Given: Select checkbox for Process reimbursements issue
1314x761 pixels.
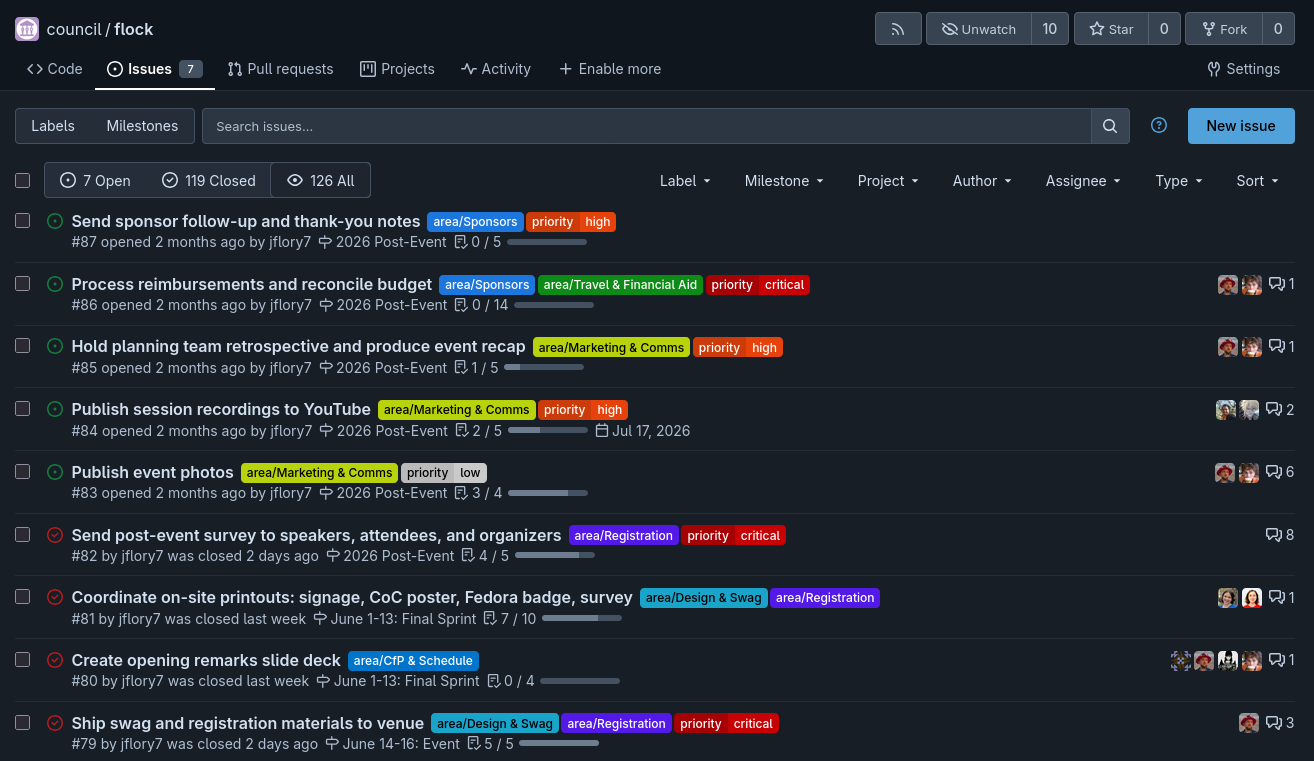Looking at the screenshot, I should [22, 283].
